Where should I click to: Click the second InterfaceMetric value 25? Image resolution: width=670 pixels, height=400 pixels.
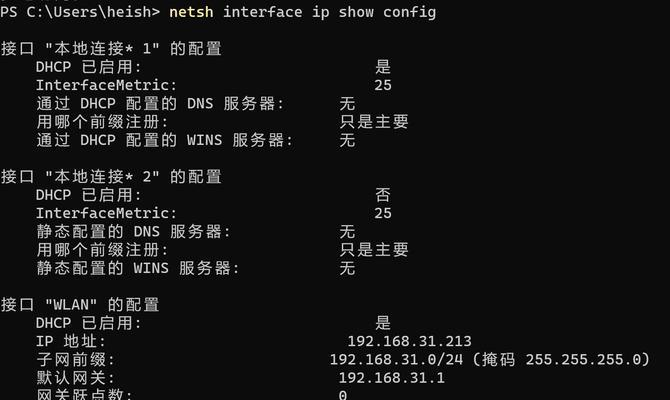(383, 213)
